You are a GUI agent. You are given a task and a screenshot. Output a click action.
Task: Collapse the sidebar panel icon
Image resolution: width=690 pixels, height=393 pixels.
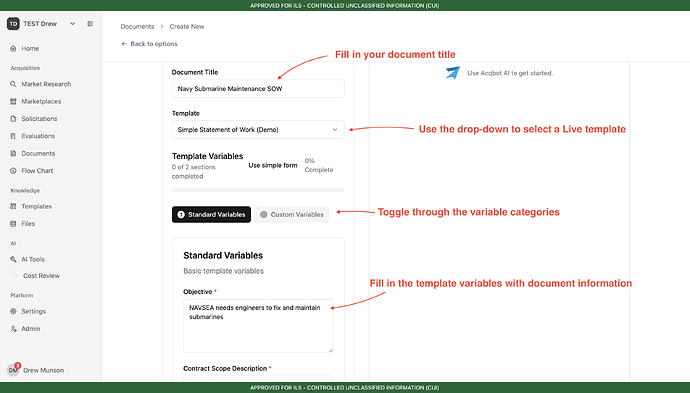point(90,24)
